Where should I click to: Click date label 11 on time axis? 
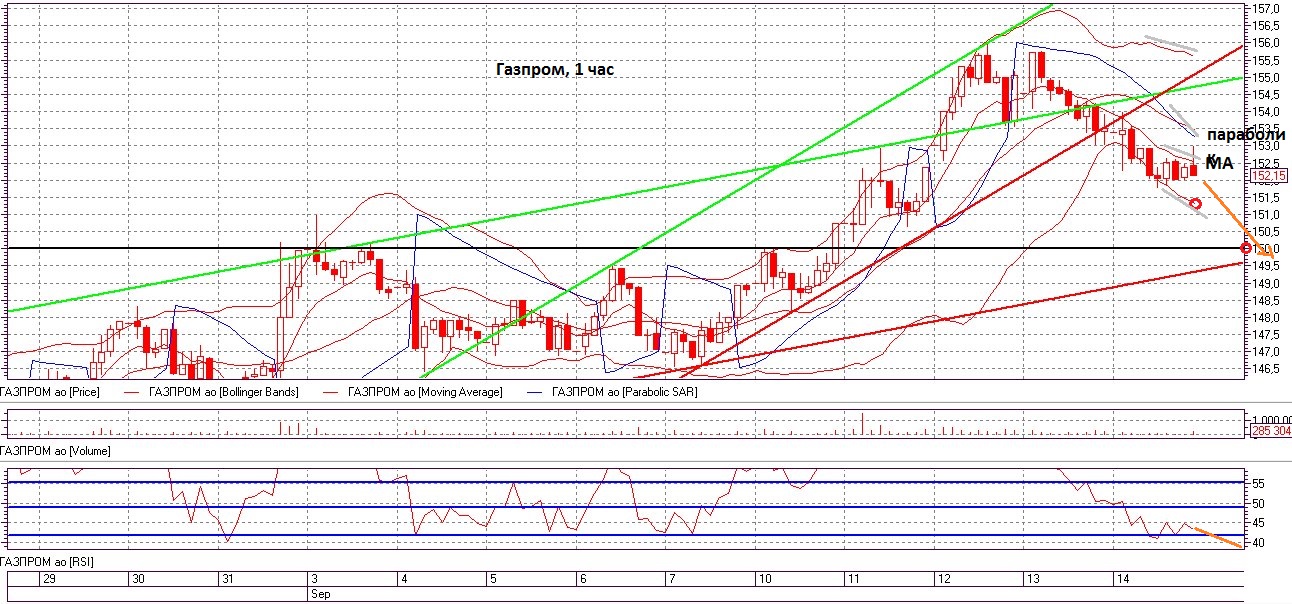(853, 579)
